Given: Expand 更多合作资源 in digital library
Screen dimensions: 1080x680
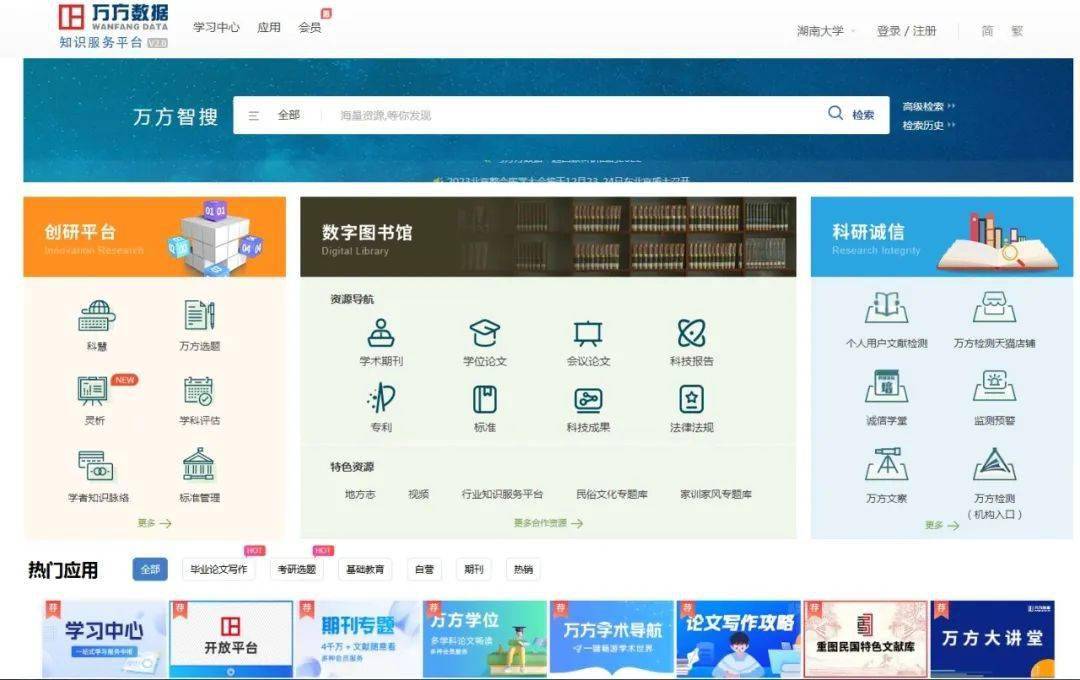Looking at the screenshot, I should (548, 524).
